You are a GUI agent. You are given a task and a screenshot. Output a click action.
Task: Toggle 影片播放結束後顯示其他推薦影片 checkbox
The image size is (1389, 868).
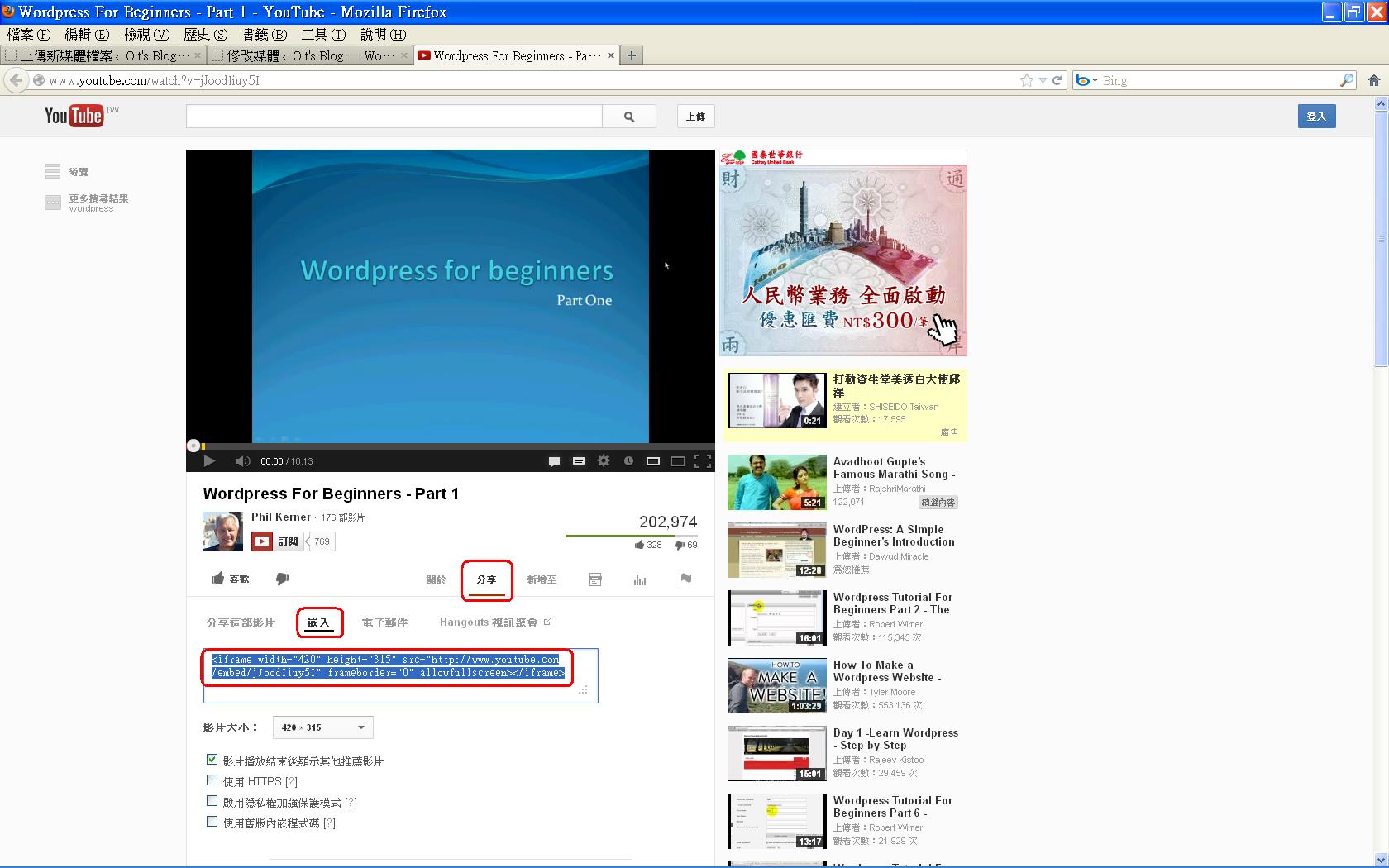[x=212, y=760]
